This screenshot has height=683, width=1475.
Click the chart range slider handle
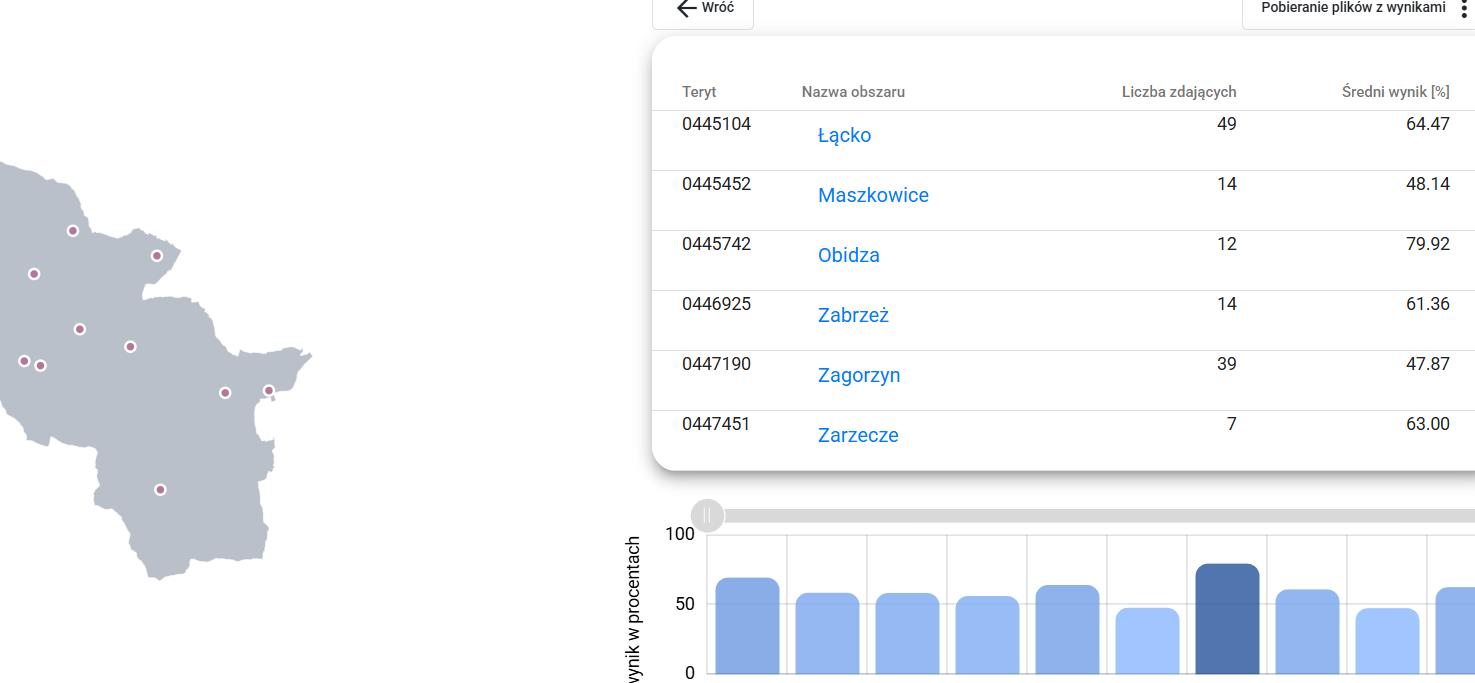pyautogui.click(x=707, y=516)
